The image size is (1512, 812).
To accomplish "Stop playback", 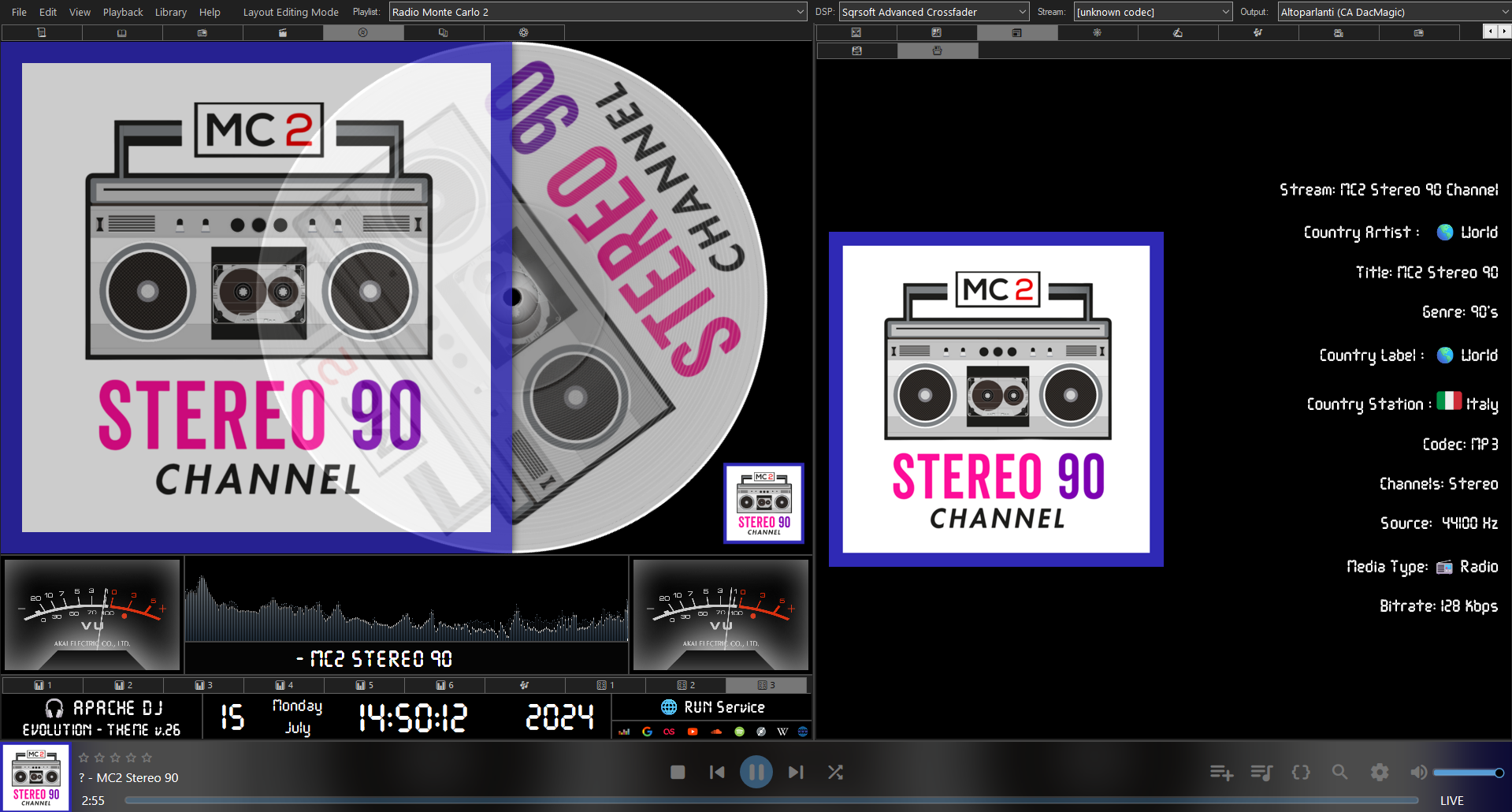I will coord(678,772).
